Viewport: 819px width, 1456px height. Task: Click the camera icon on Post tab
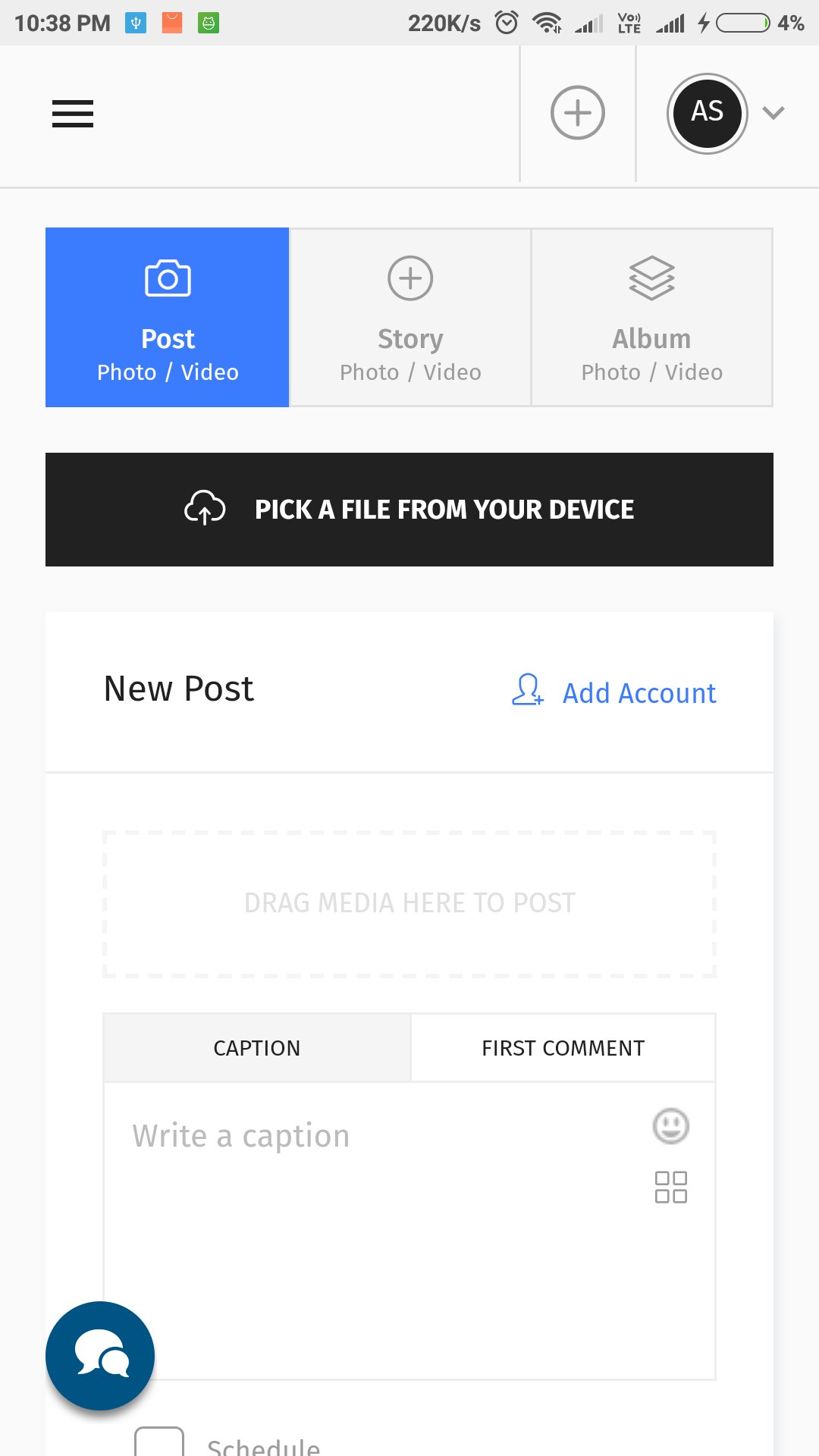click(168, 278)
